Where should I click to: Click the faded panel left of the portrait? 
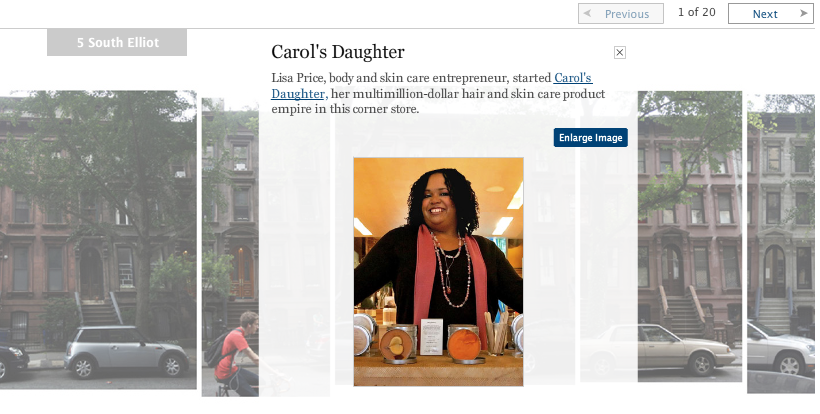click(294, 256)
